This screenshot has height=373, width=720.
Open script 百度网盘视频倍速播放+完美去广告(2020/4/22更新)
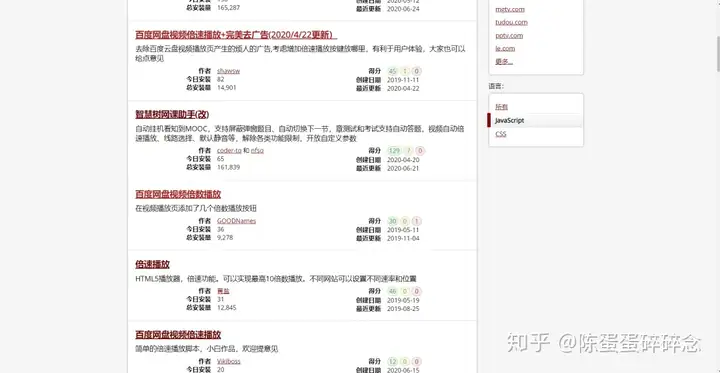236,35
